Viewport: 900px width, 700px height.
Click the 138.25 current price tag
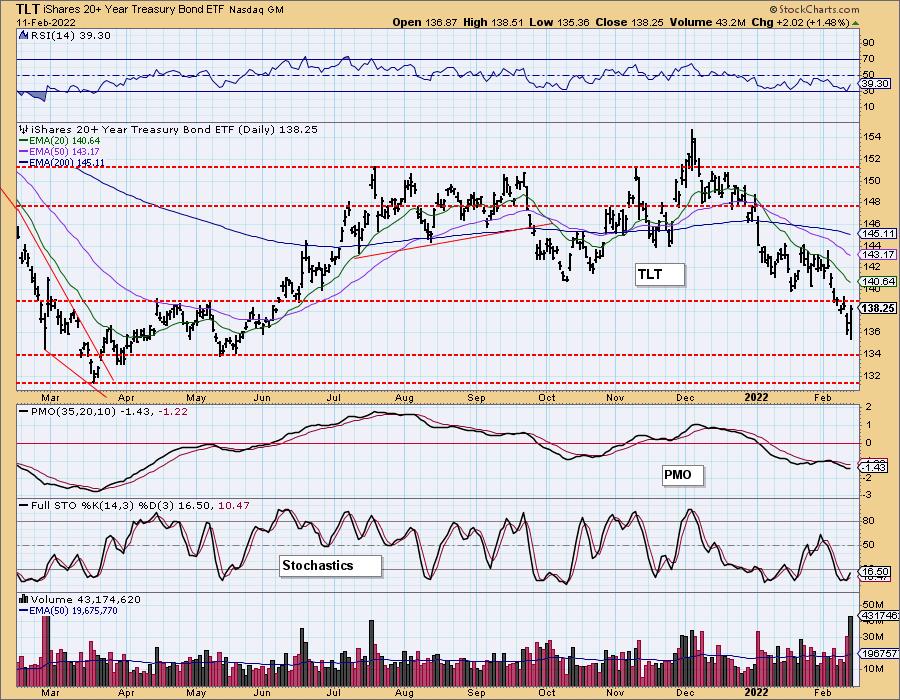(878, 309)
